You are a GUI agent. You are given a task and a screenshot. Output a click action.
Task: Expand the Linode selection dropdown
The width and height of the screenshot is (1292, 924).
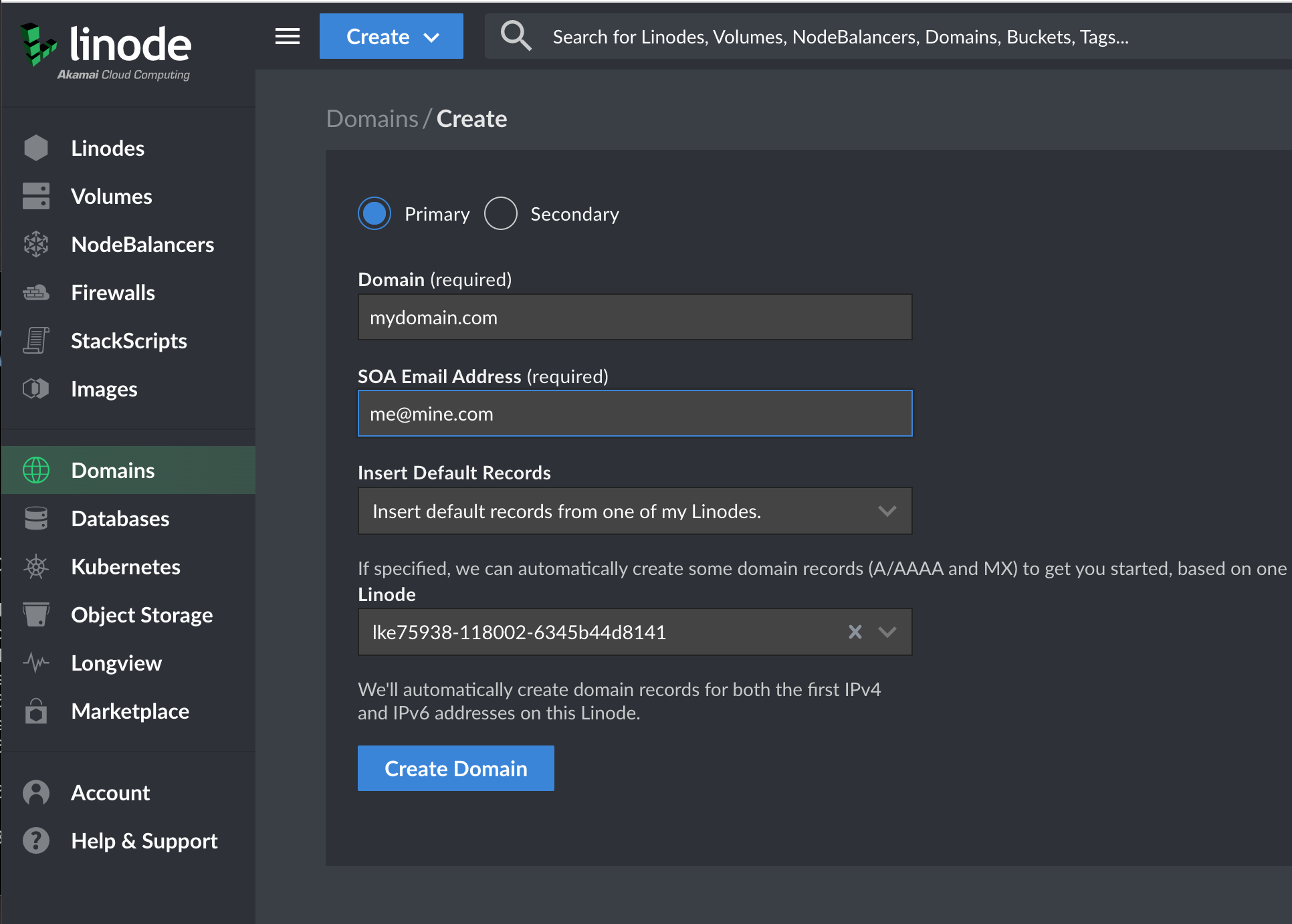pos(888,631)
